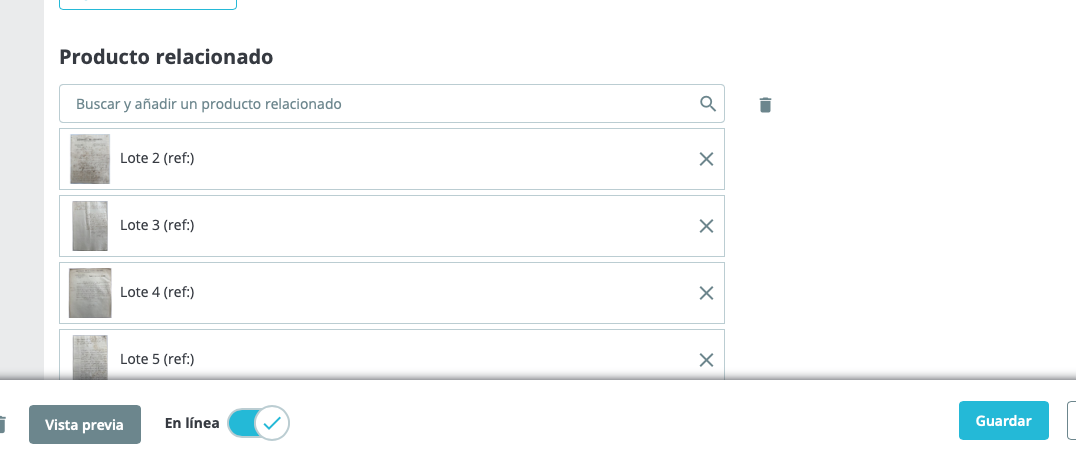Focus the related product search field
Image resolution: width=1076 pixels, height=460 pixels.
pos(380,104)
